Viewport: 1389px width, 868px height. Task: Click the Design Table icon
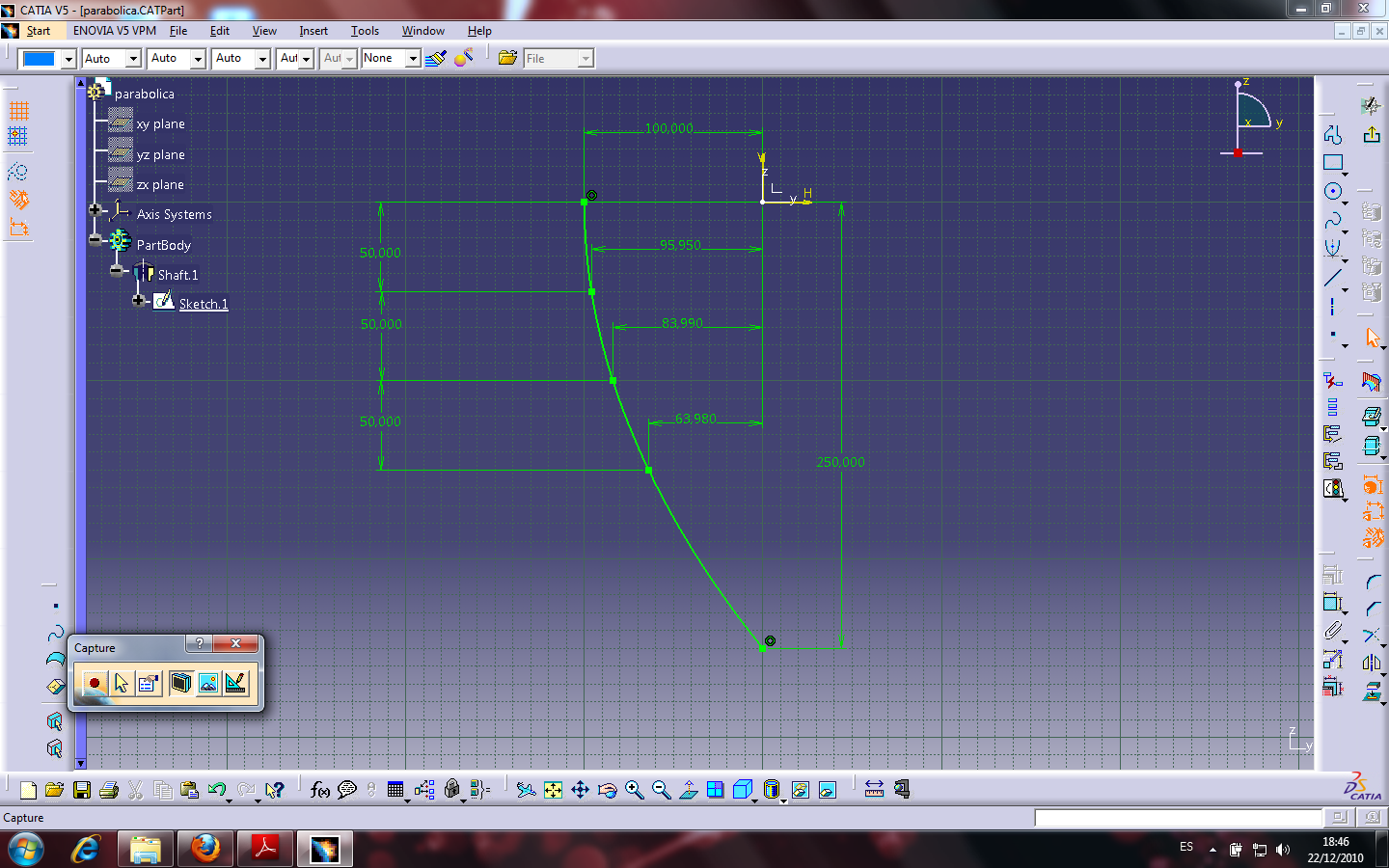tap(395, 790)
